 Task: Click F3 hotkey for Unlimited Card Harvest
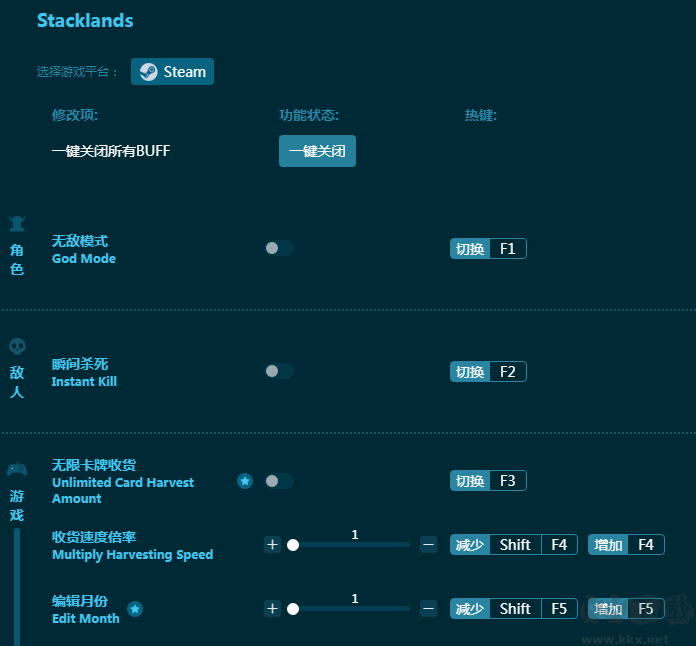(x=507, y=481)
